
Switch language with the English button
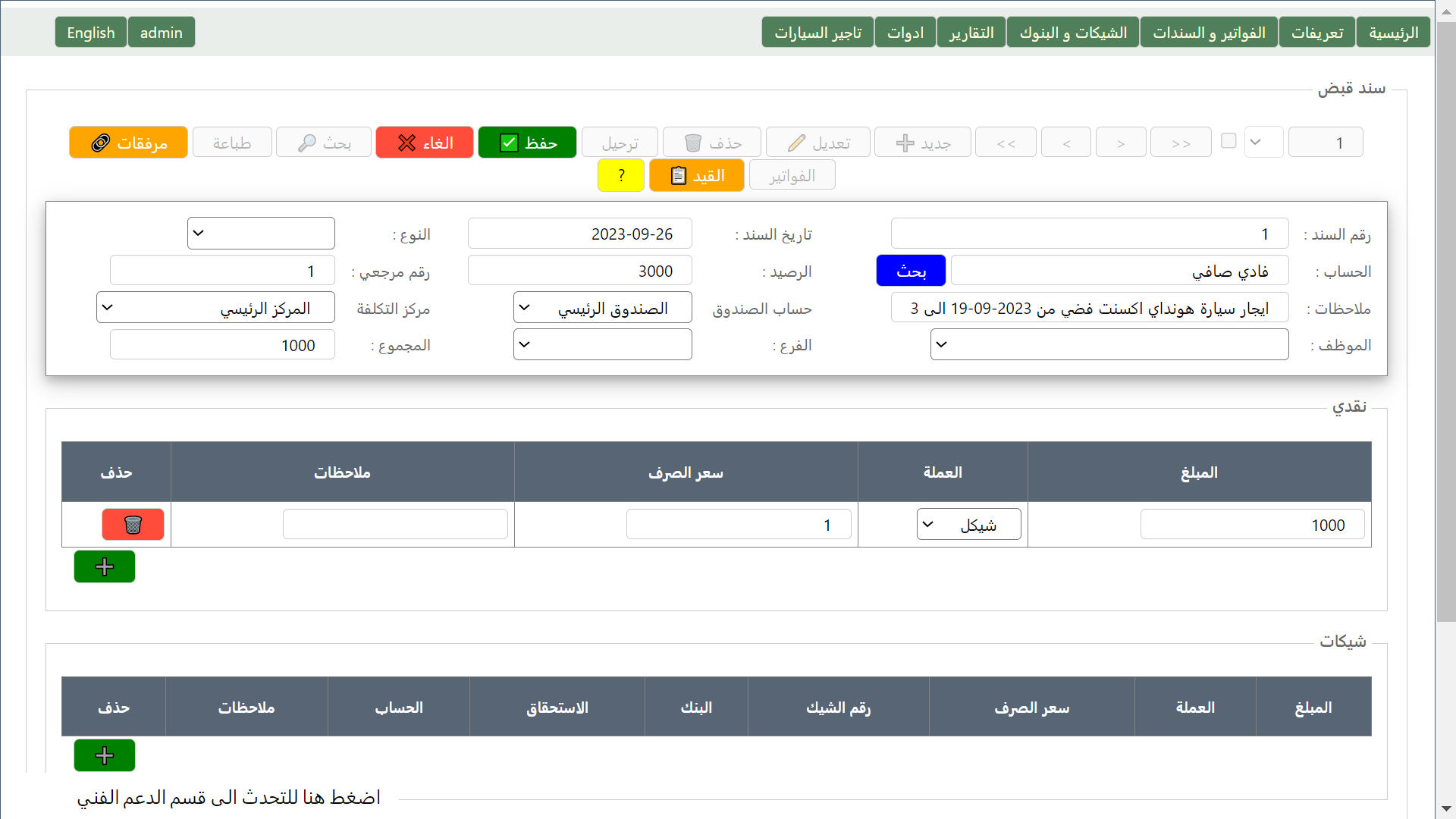pyautogui.click(x=91, y=33)
